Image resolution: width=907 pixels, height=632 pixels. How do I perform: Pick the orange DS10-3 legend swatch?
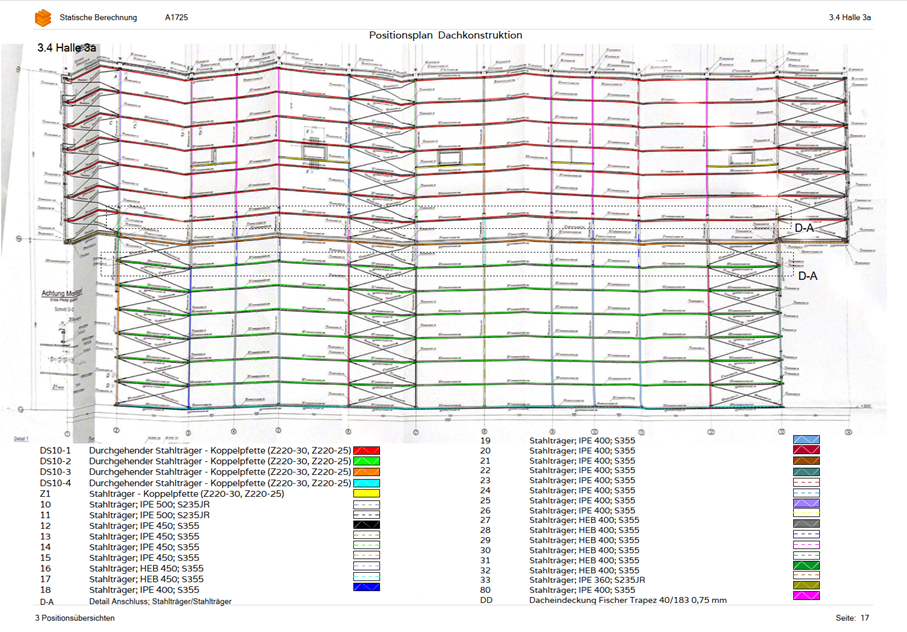(367, 472)
